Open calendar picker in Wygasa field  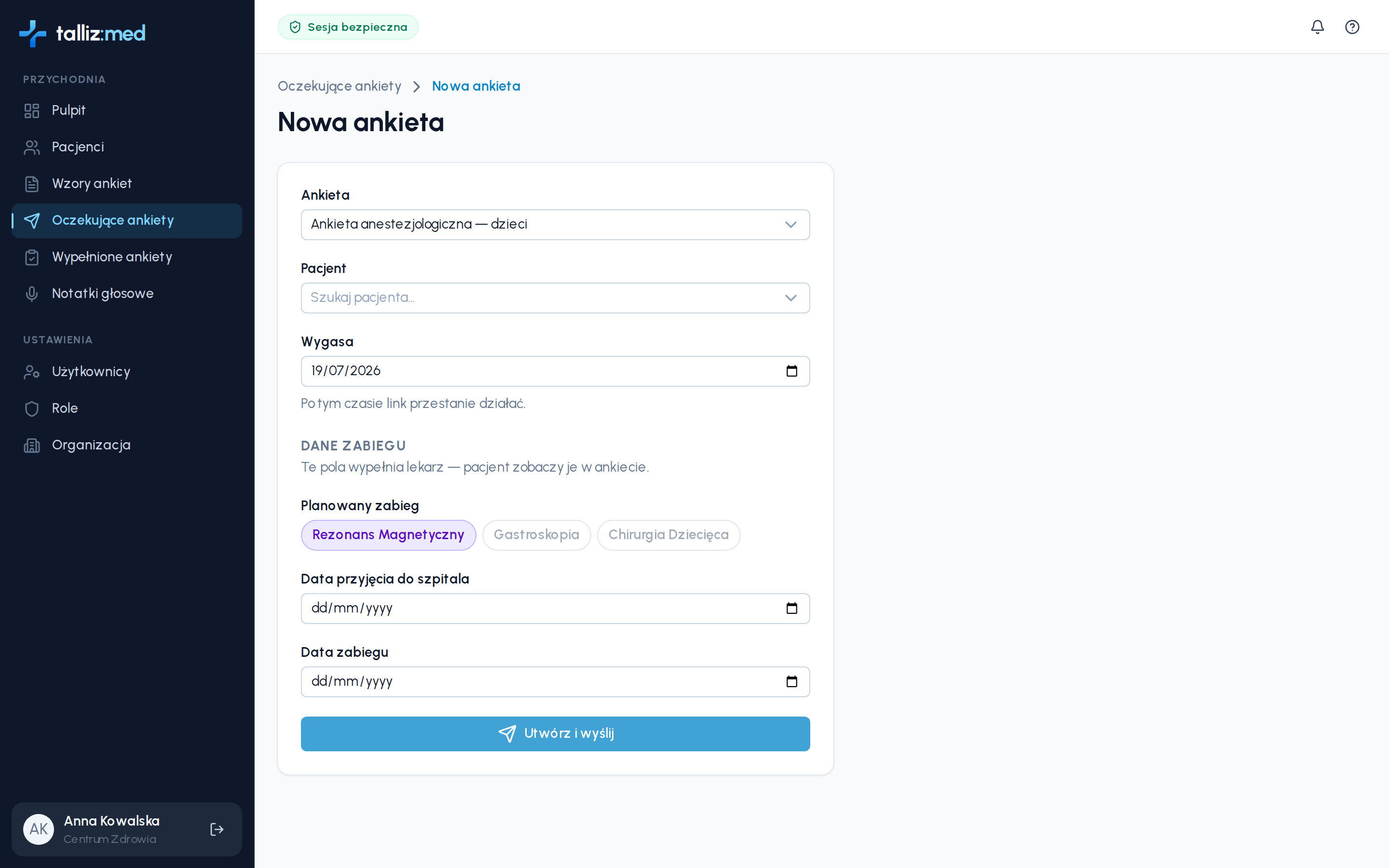click(791, 371)
